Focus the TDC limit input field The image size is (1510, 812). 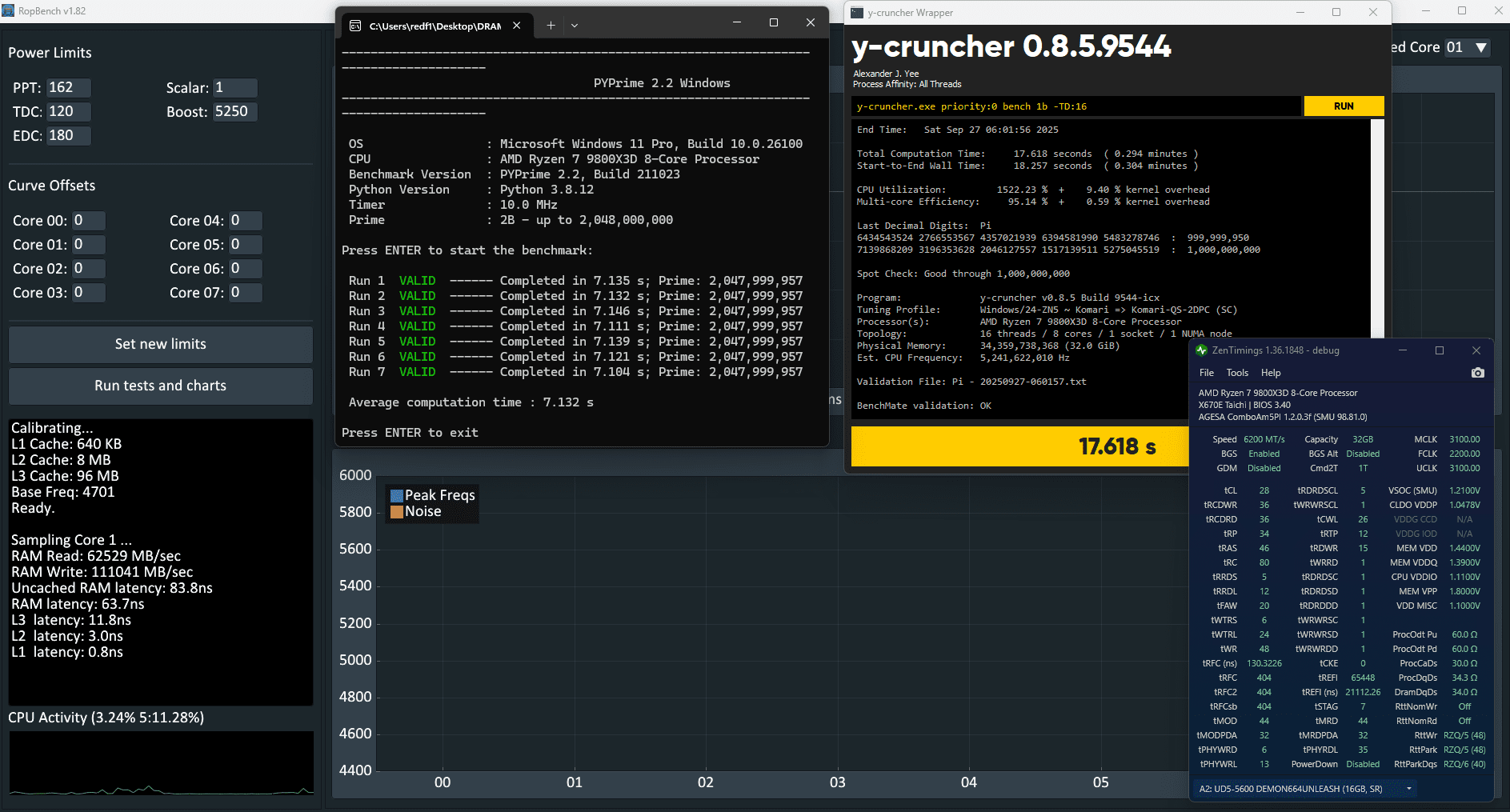coord(68,111)
